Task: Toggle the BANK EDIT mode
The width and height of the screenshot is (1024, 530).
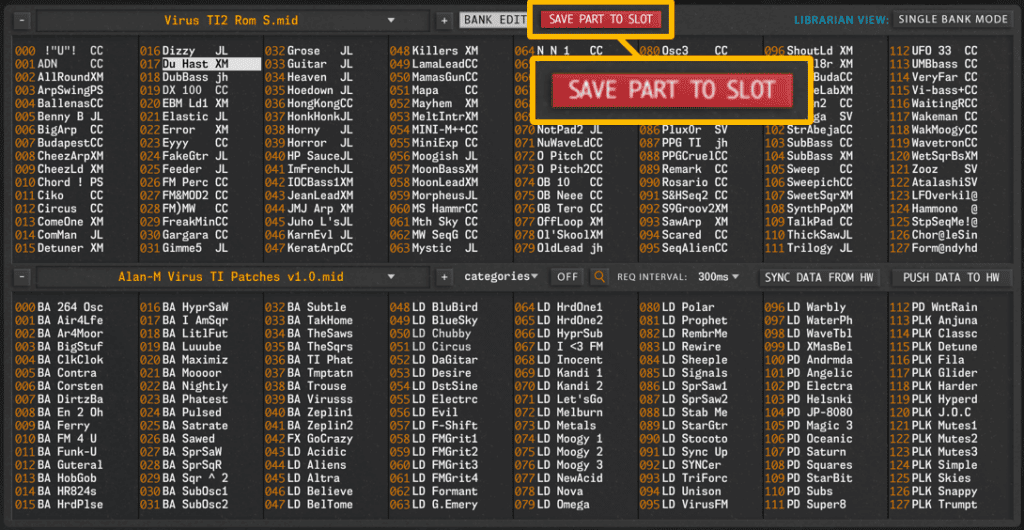Action: (x=493, y=20)
